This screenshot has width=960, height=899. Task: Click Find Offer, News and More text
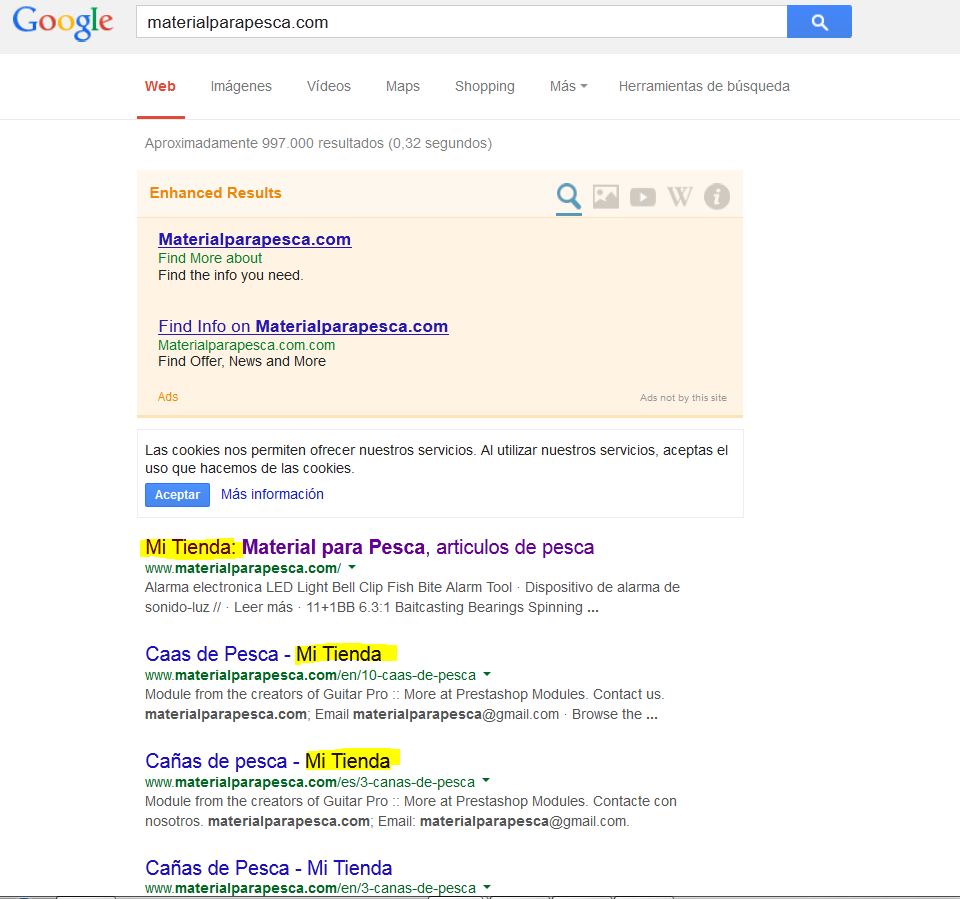(x=242, y=362)
